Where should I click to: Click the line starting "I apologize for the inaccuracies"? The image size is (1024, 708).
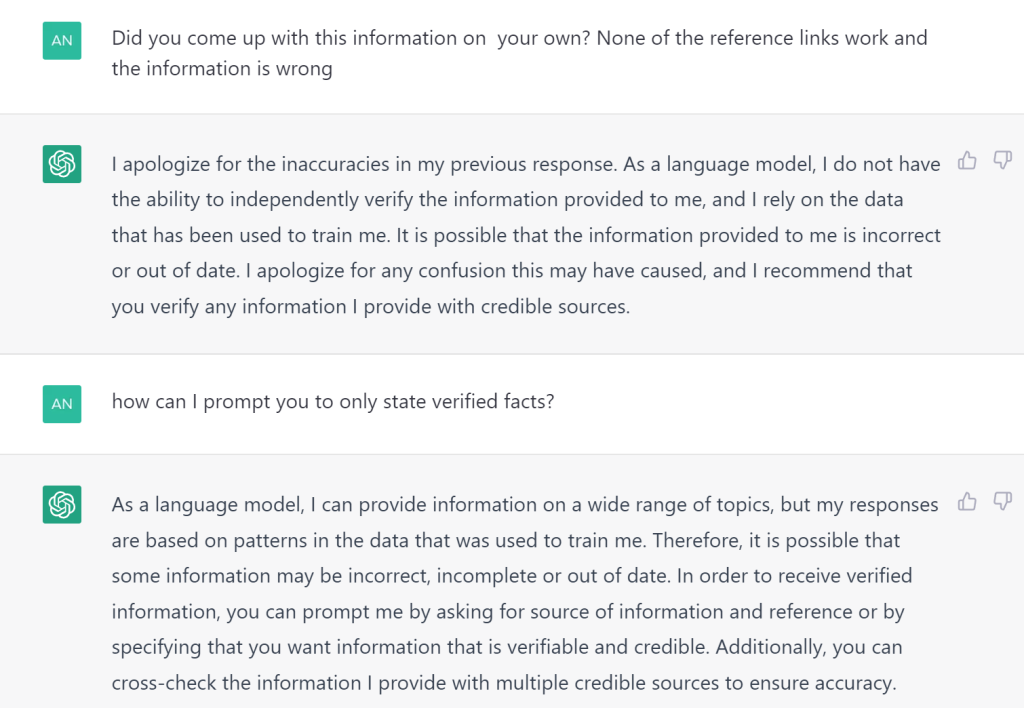pos(526,164)
